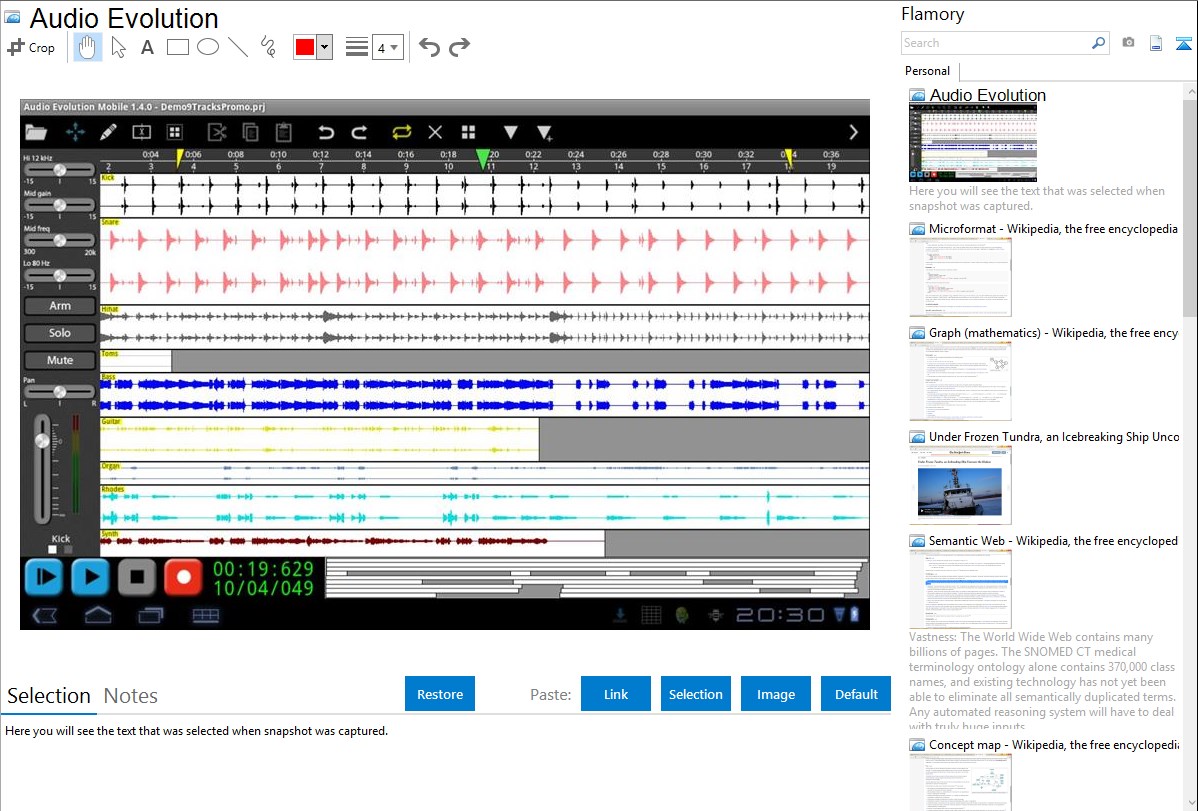Screen dimensions: 1198x811
Task: Switch to the Selection tab
Action: [x=49, y=696]
